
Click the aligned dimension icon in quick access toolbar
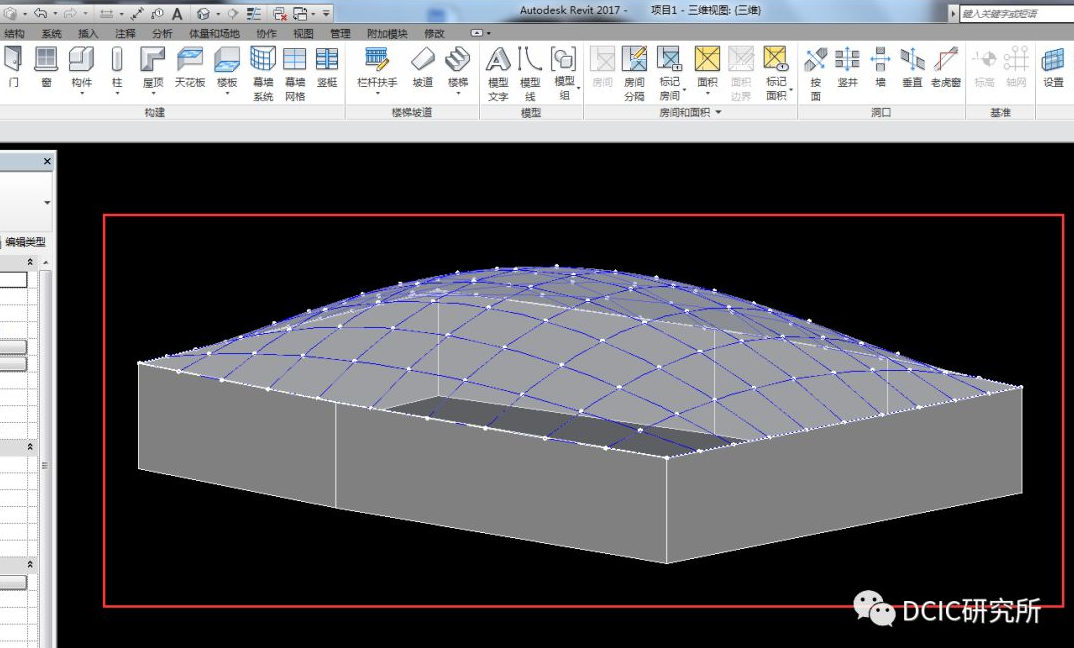[x=136, y=13]
